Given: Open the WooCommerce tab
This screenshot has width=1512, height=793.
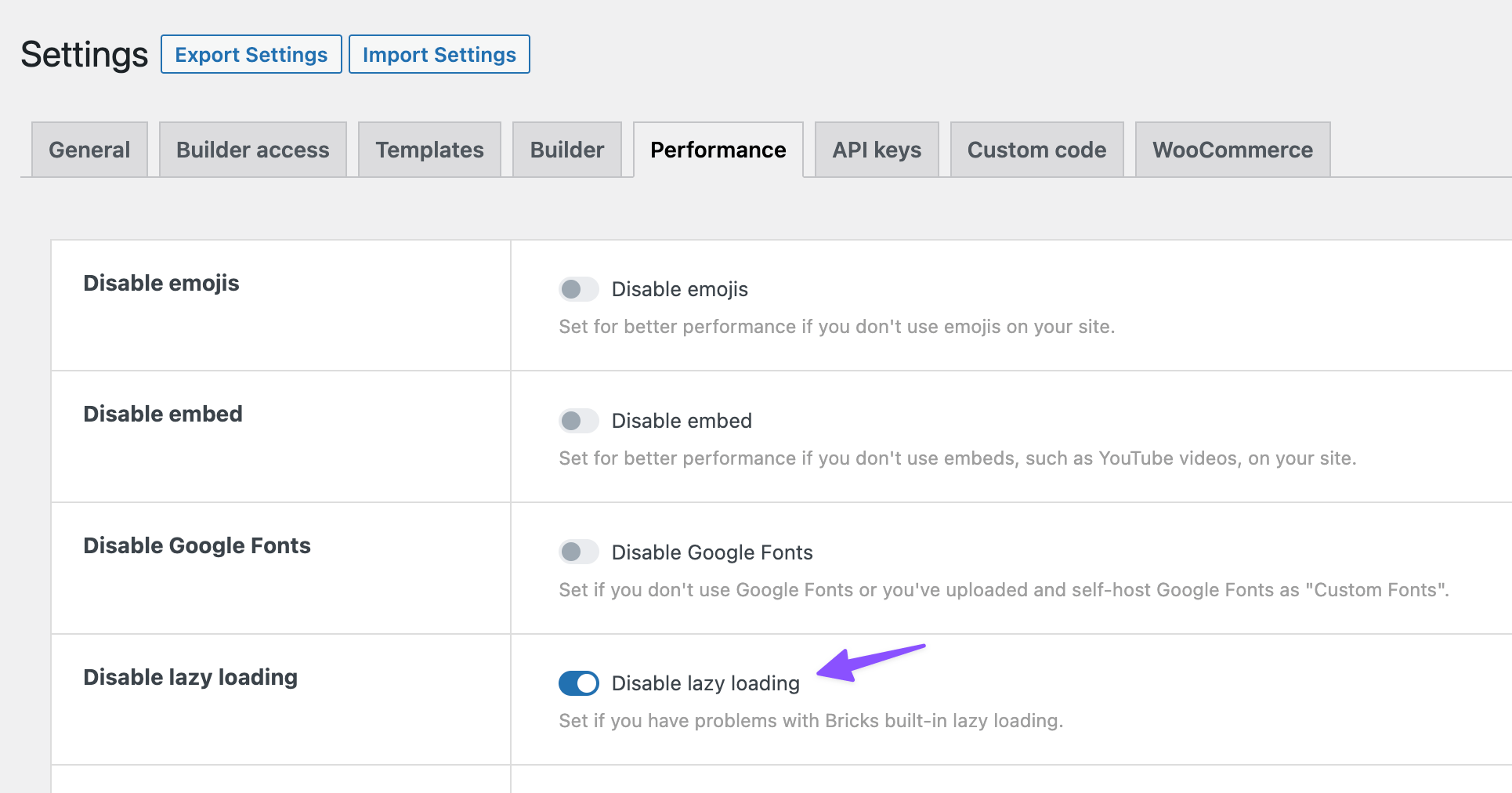Looking at the screenshot, I should 1232,150.
